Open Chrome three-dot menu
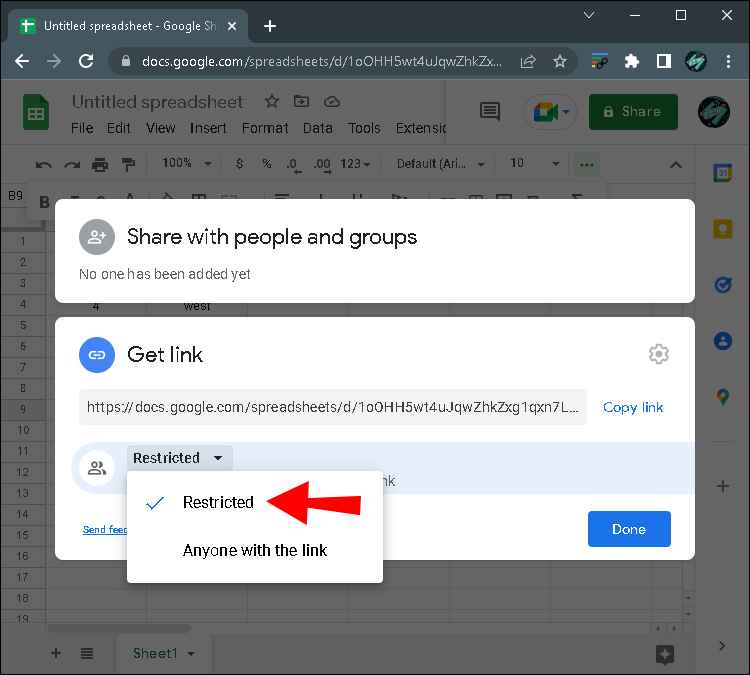Viewport: 750px width, 675px height. 728,61
